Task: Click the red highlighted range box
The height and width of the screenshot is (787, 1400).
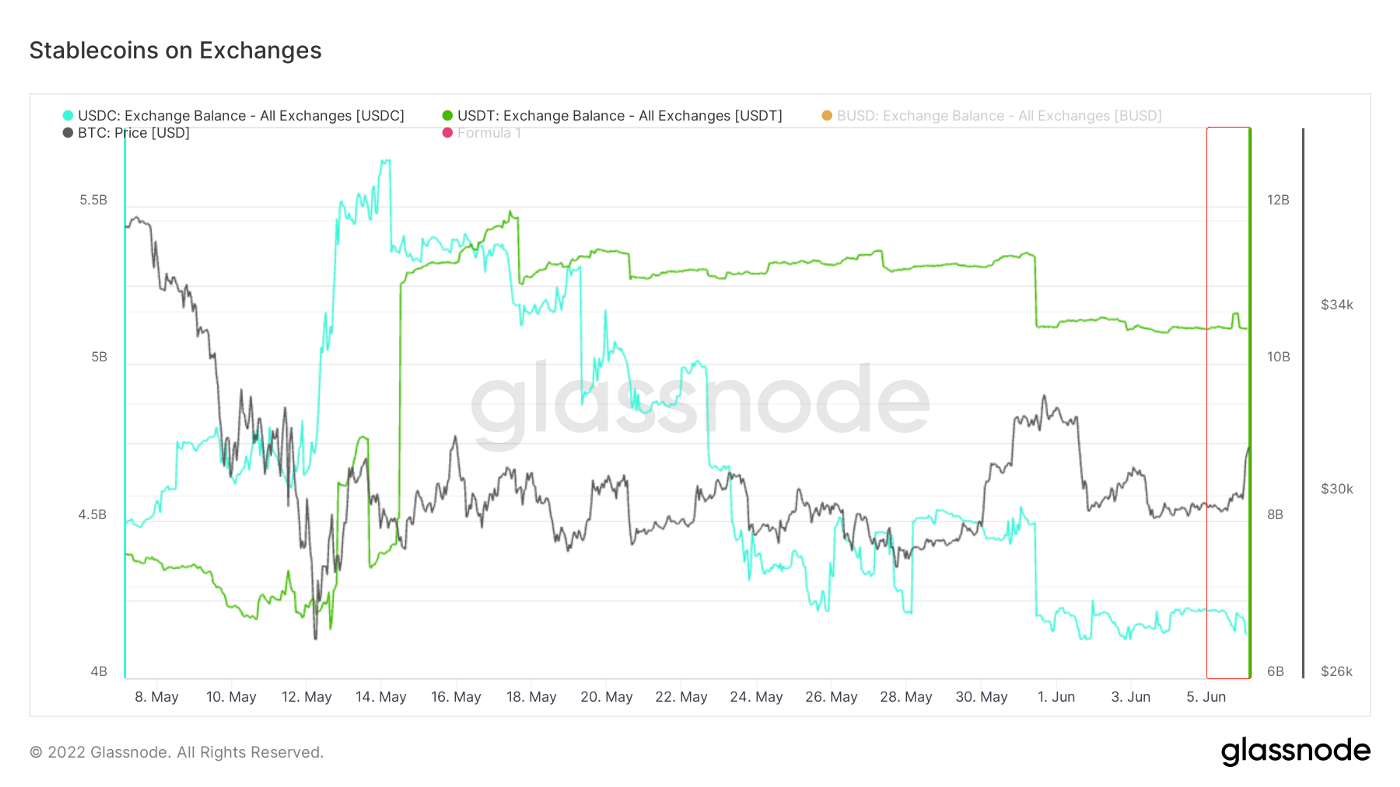Action: (1227, 402)
